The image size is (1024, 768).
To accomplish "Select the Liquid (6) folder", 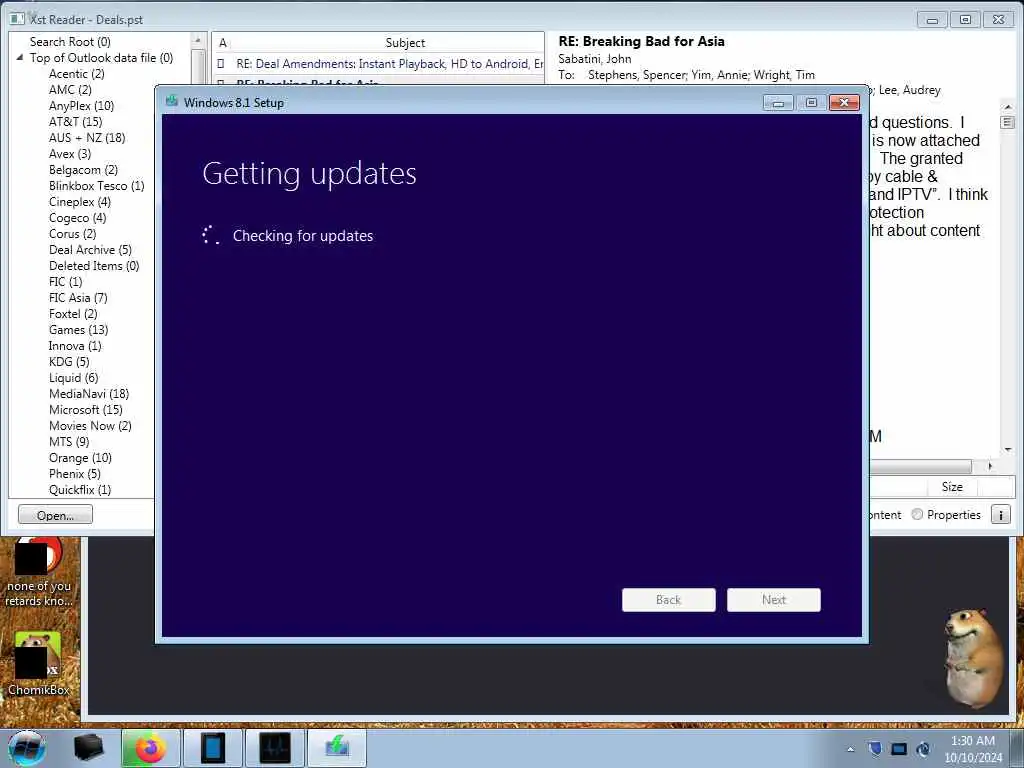I will pos(73,377).
